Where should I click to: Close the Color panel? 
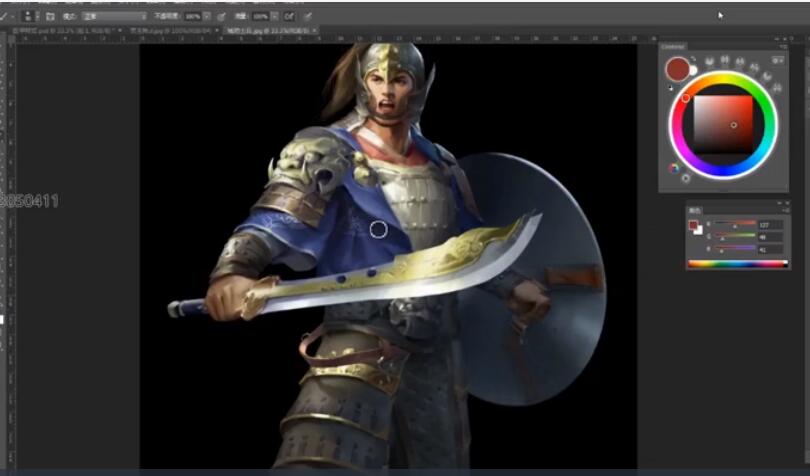click(787, 203)
